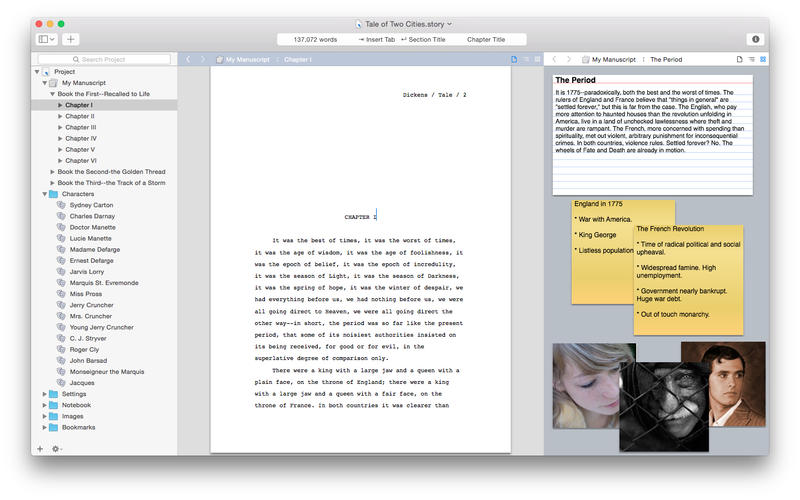800x500 pixels.
Task: Click the plus button in the top toolbar
Action: [71, 39]
